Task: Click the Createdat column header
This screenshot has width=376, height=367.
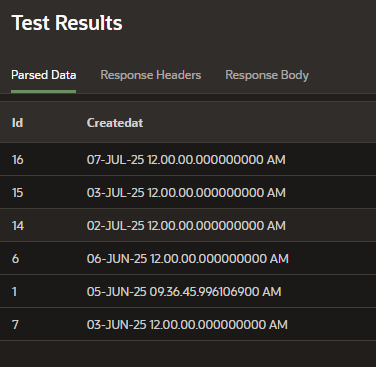Action: click(x=115, y=123)
